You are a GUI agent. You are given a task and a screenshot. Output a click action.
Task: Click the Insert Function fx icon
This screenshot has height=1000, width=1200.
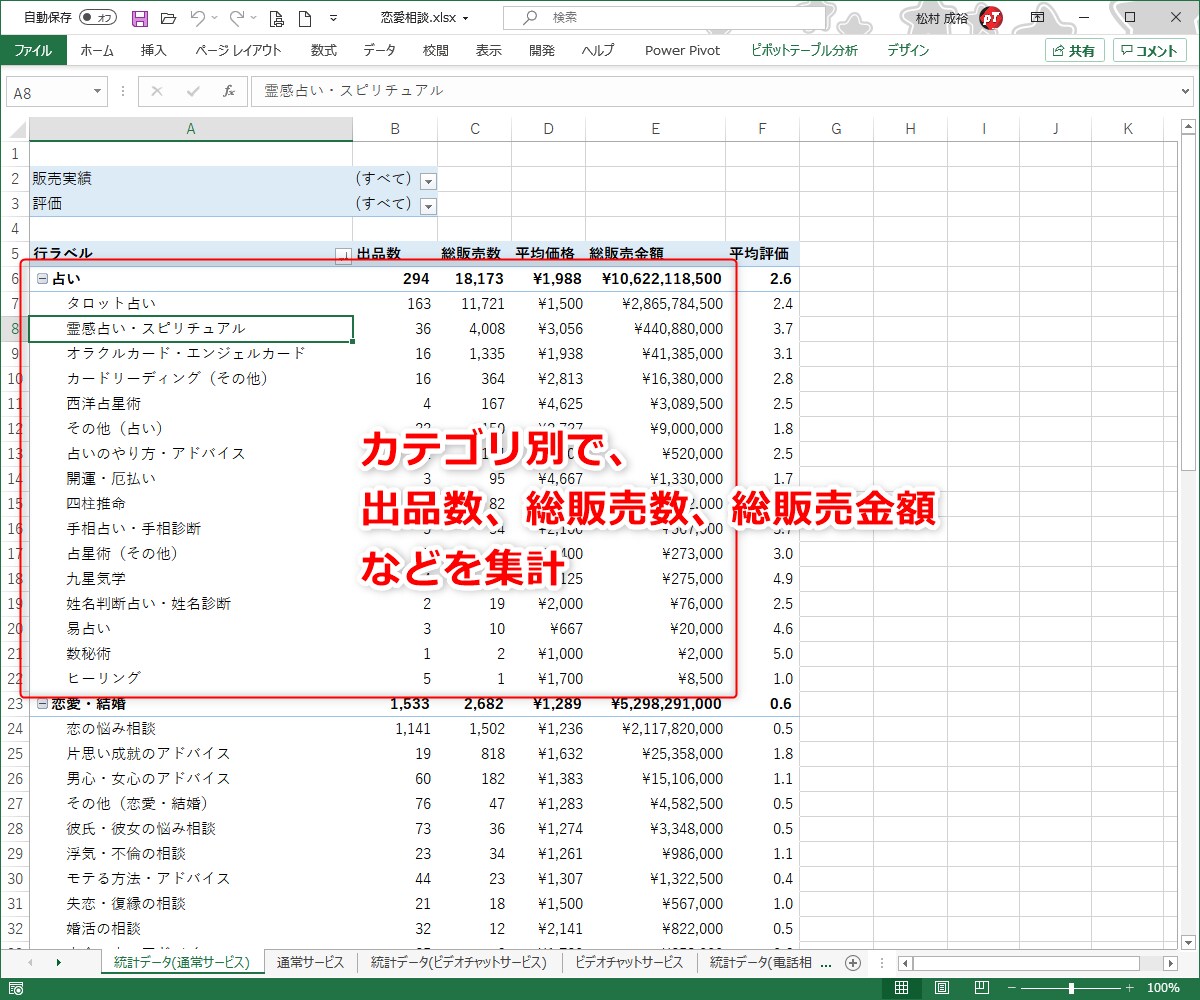[x=228, y=91]
